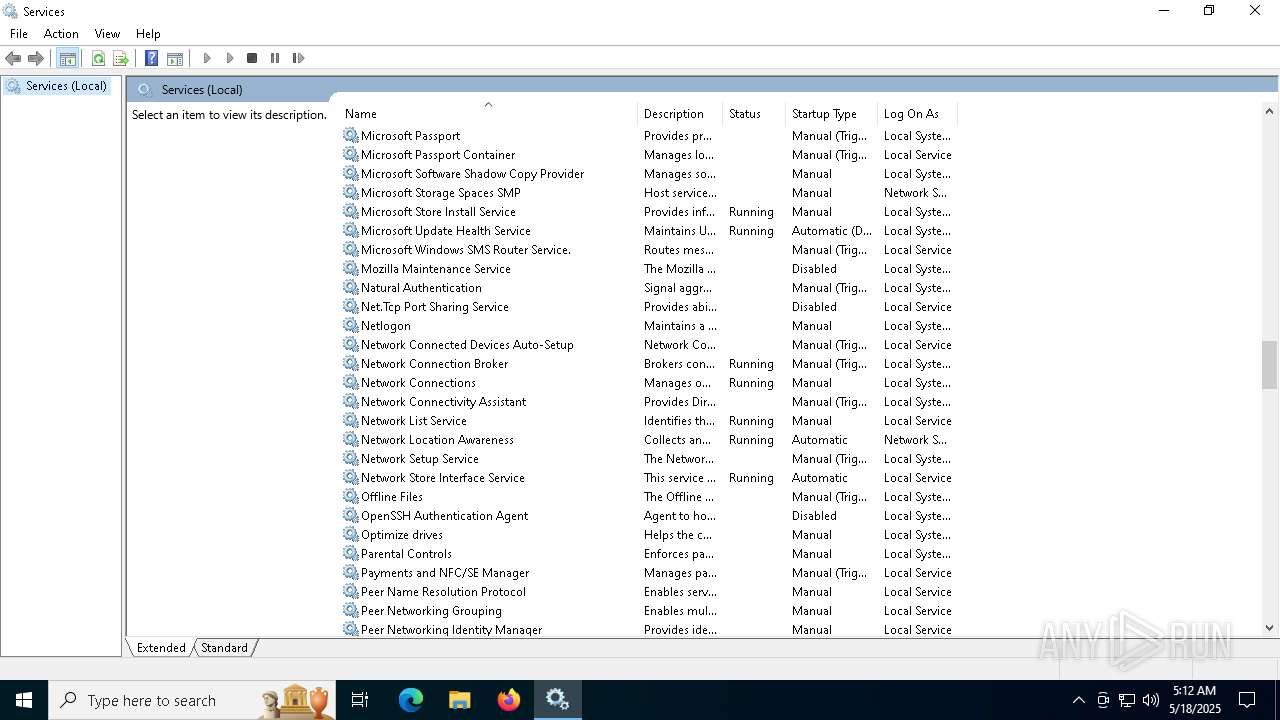Sort by the Log On As column header

coord(916,114)
